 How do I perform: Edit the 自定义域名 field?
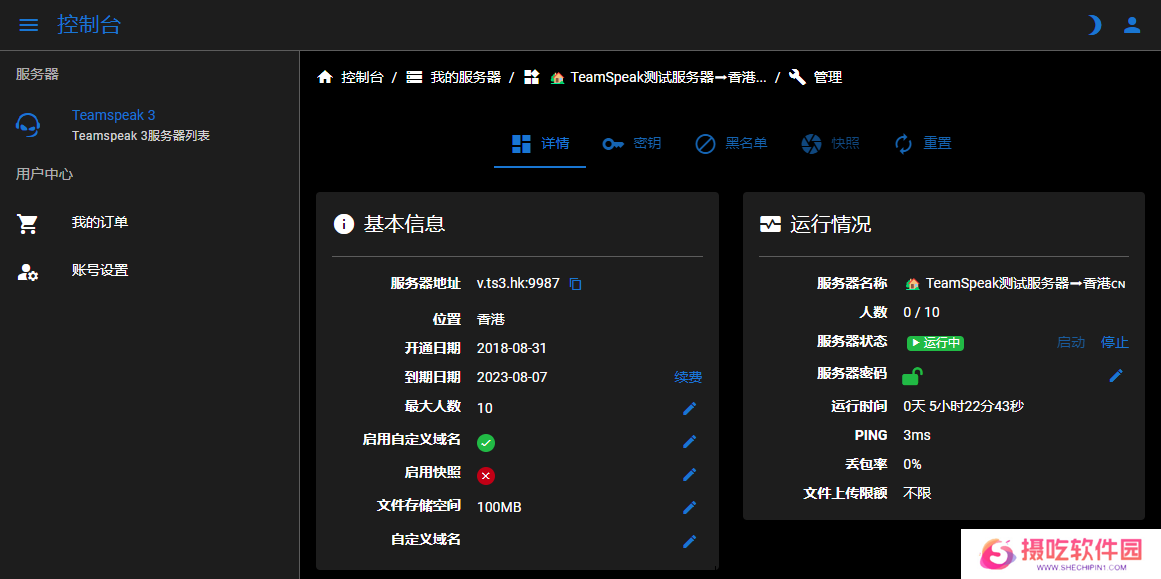689,541
